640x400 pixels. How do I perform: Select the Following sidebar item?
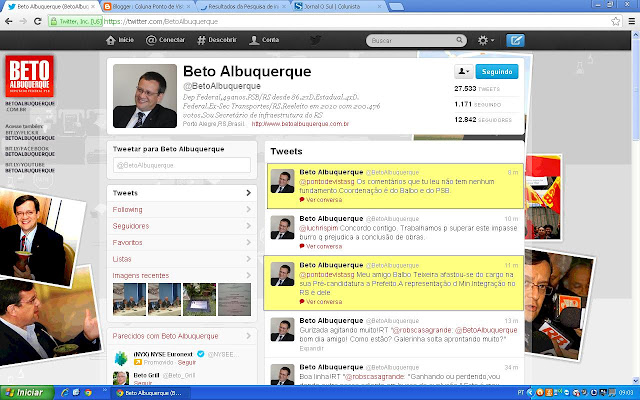coord(182,209)
